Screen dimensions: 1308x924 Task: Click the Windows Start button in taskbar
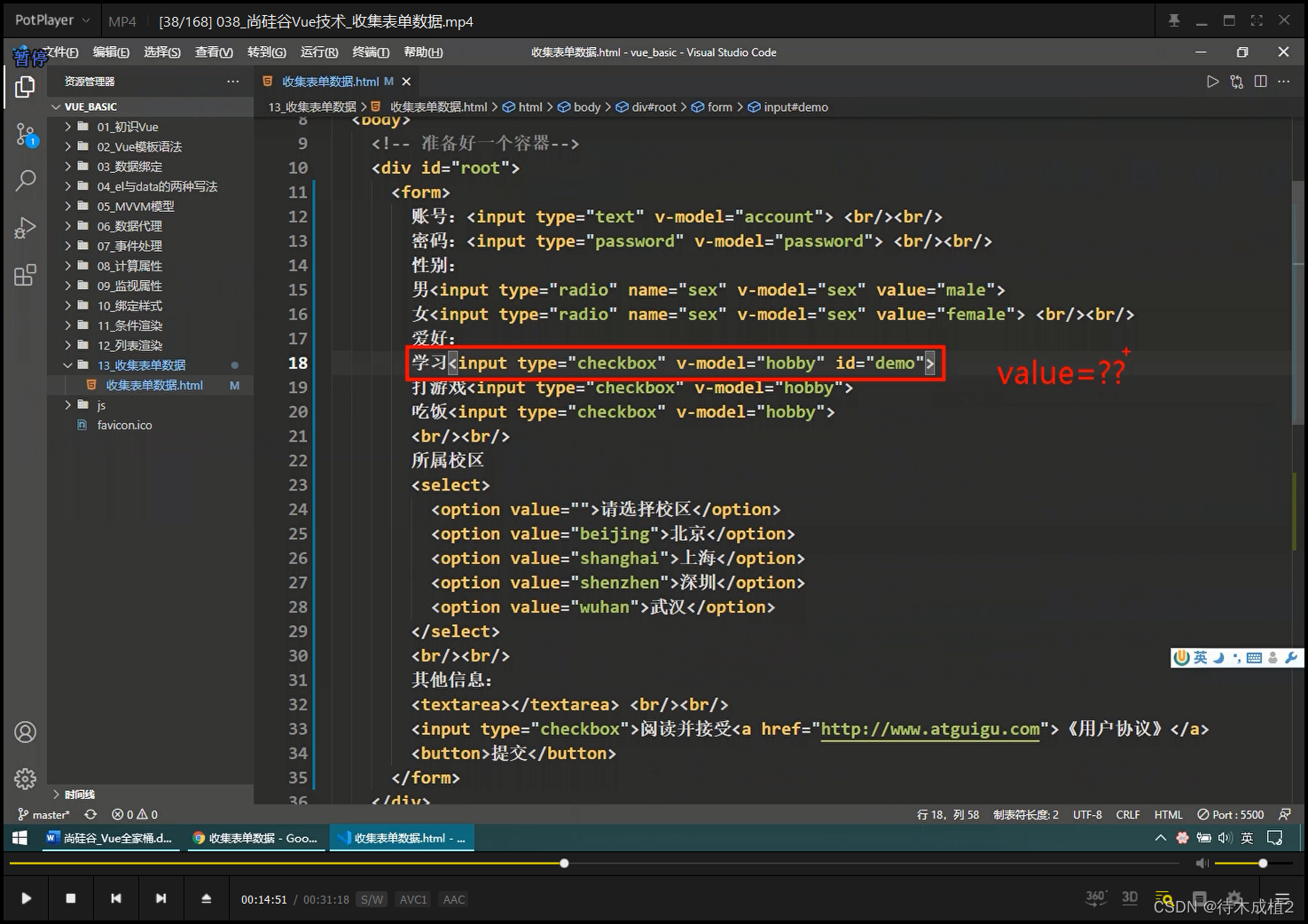click(x=20, y=838)
